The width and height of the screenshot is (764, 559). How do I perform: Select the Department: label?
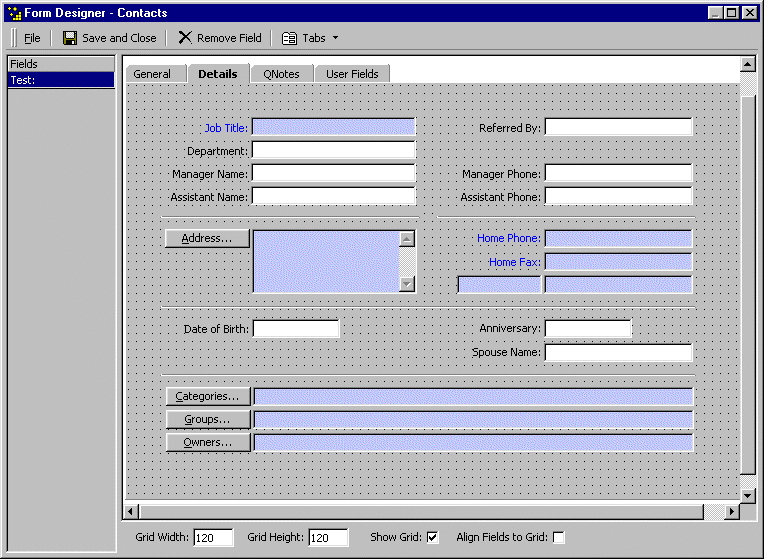(x=217, y=151)
